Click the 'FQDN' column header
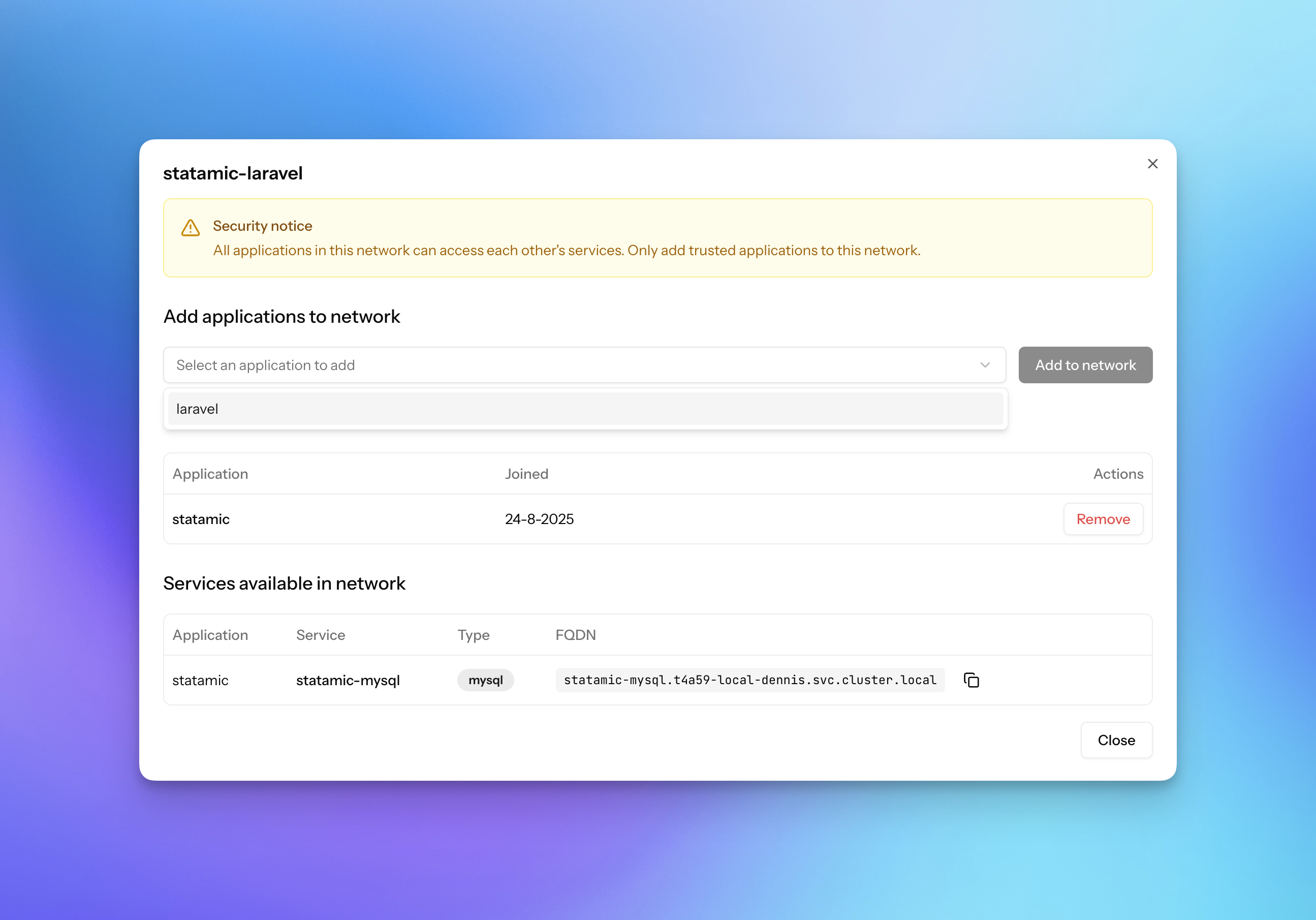1316x920 pixels. click(x=576, y=635)
